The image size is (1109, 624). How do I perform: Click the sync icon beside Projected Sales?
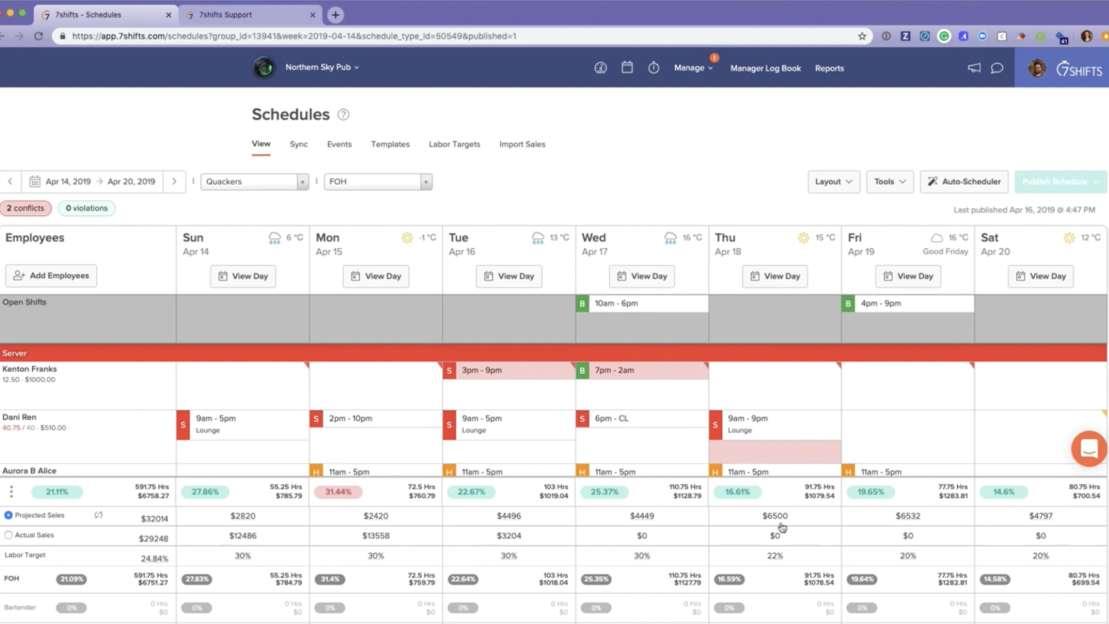pos(99,515)
